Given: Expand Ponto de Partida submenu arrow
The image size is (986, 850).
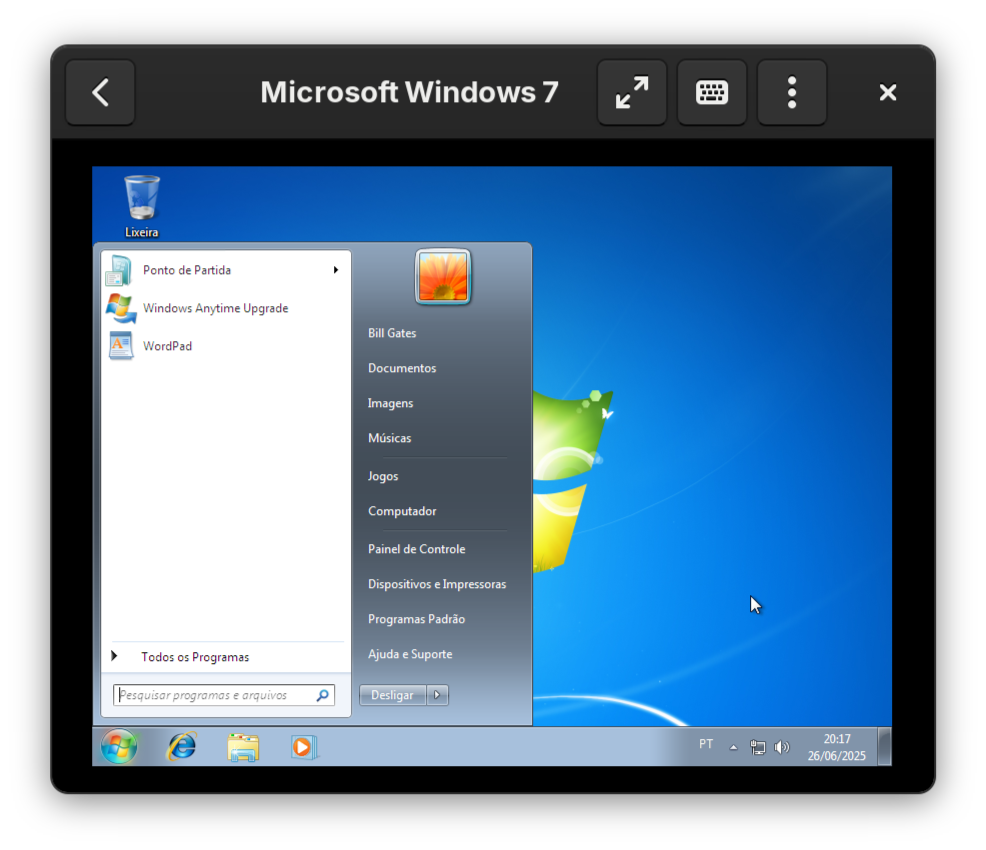Looking at the screenshot, I should point(336,270).
